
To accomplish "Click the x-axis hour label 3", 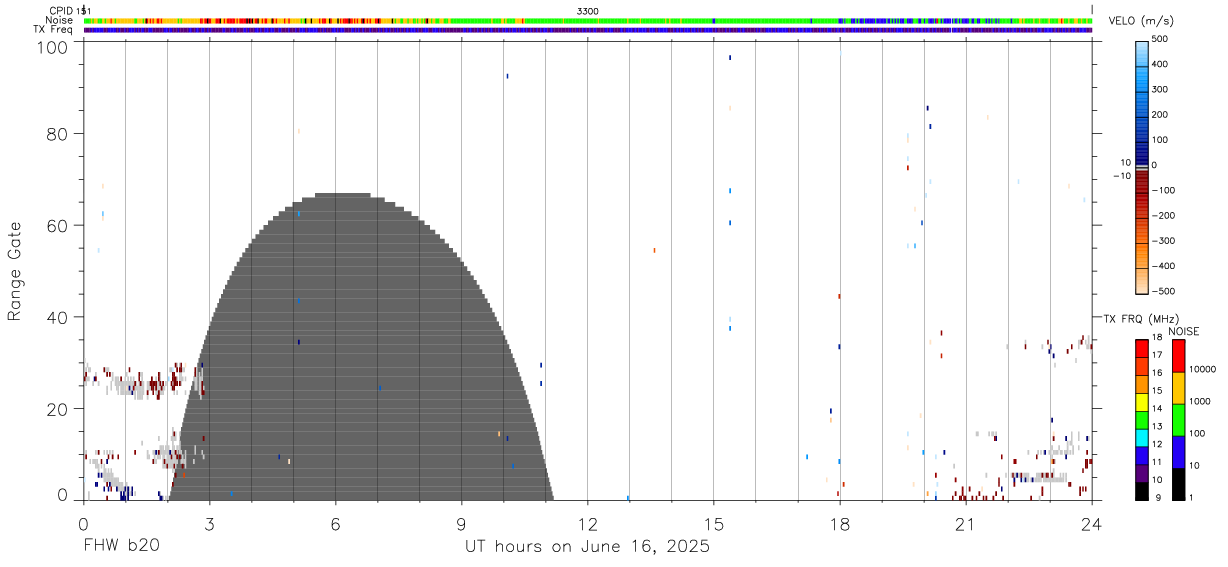I will click(209, 523).
